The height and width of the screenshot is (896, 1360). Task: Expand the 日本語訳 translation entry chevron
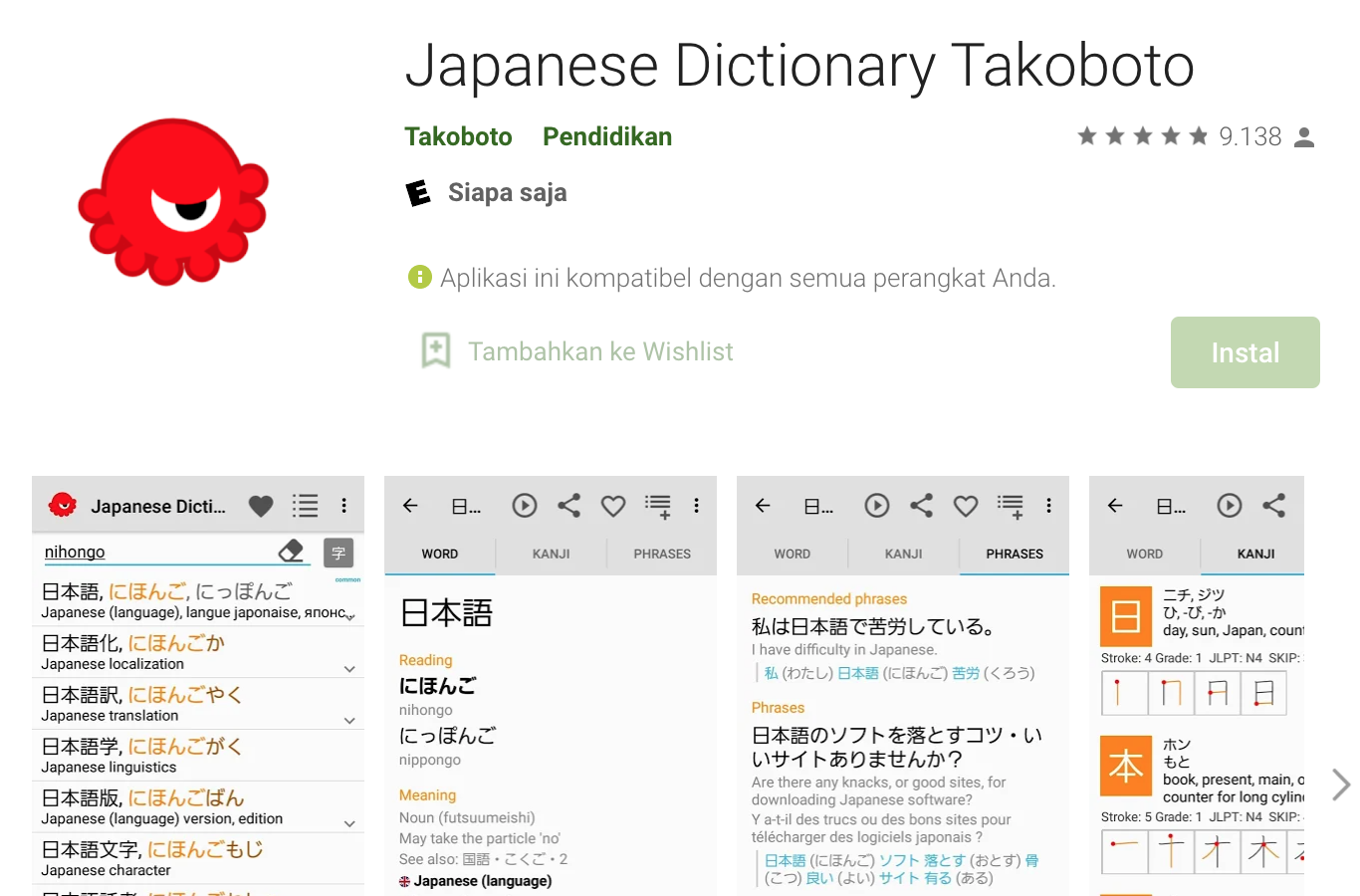tap(349, 720)
